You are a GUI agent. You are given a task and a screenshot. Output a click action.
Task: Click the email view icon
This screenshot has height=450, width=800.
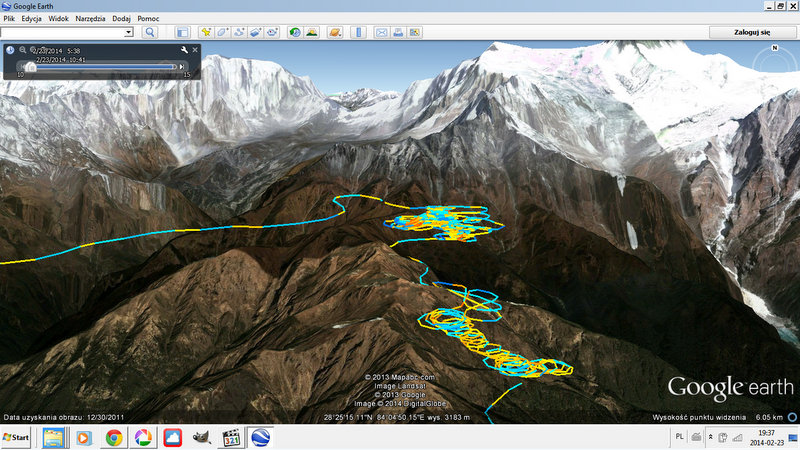(x=381, y=32)
